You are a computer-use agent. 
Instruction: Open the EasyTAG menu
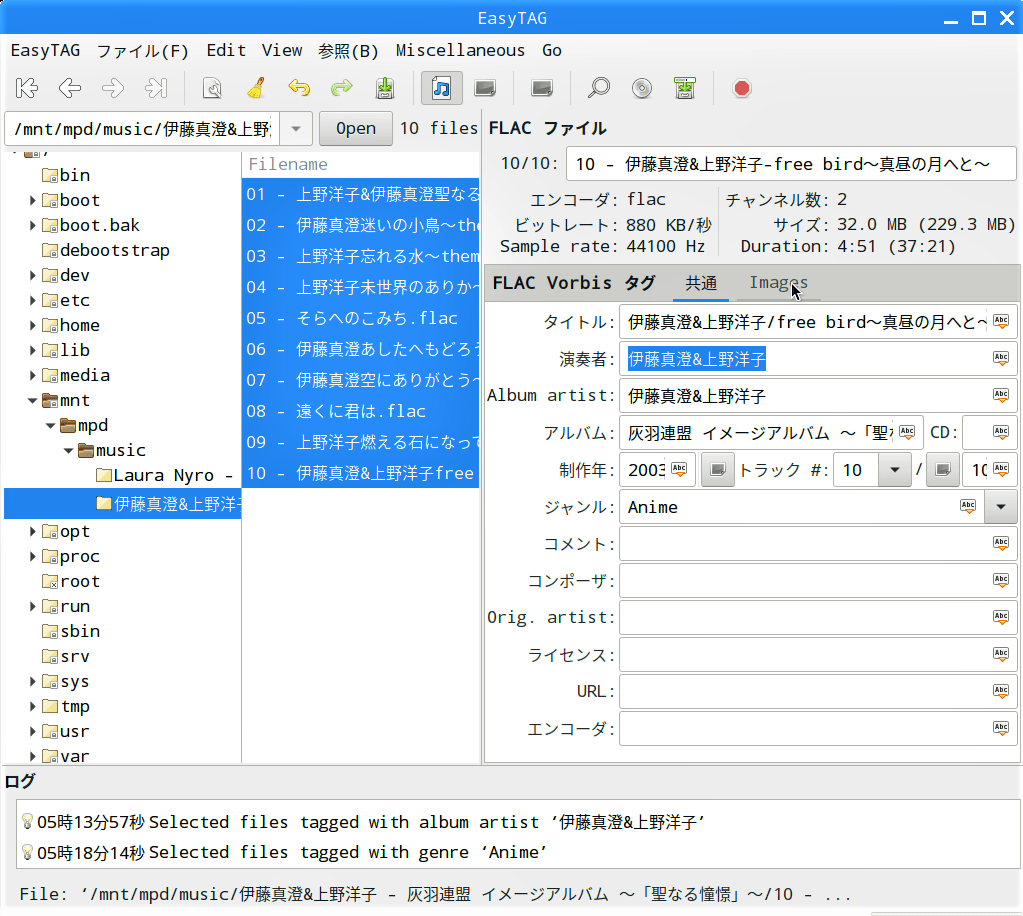[46, 50]
